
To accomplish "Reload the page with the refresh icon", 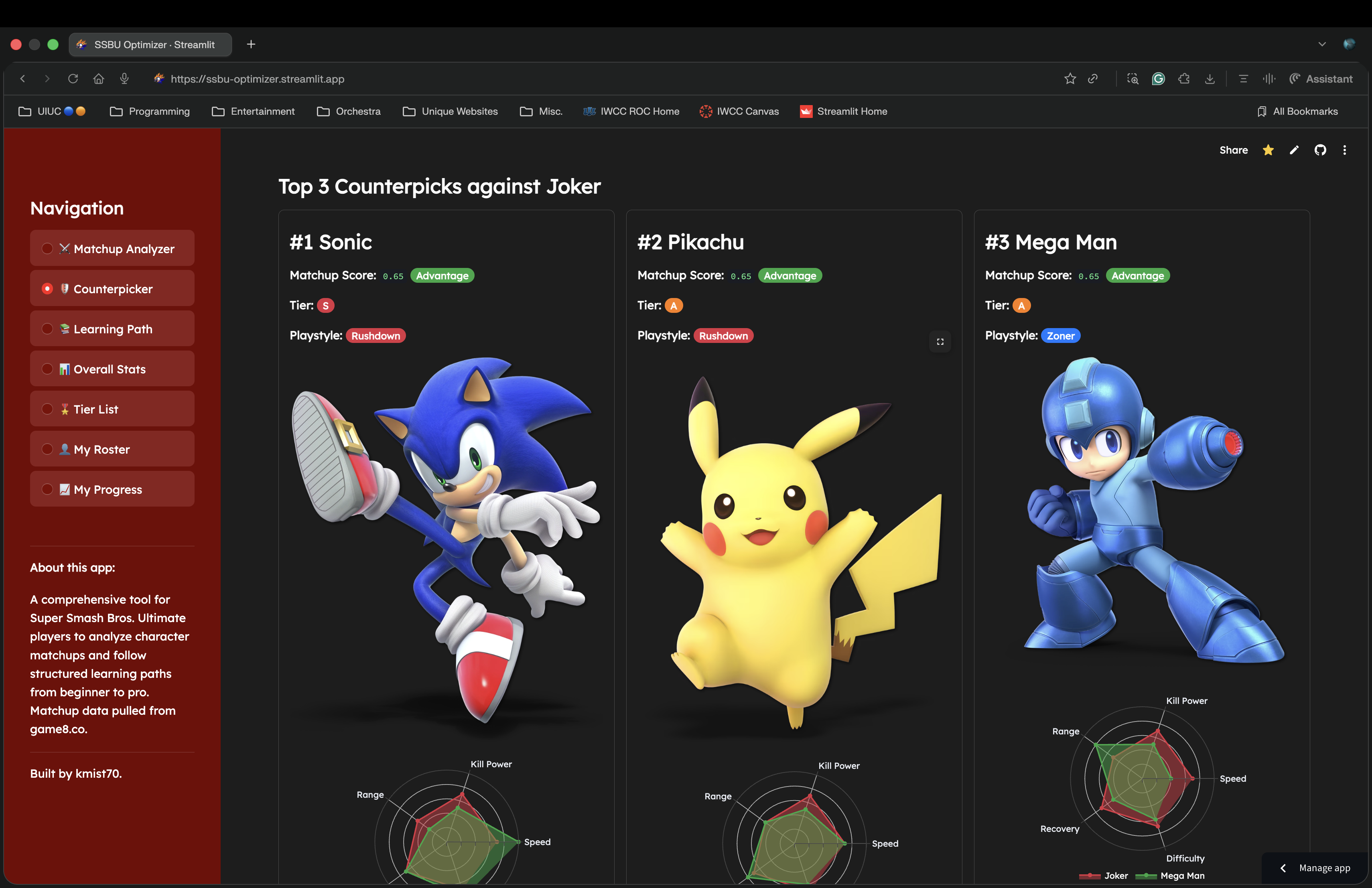I will tap(73, 79).
